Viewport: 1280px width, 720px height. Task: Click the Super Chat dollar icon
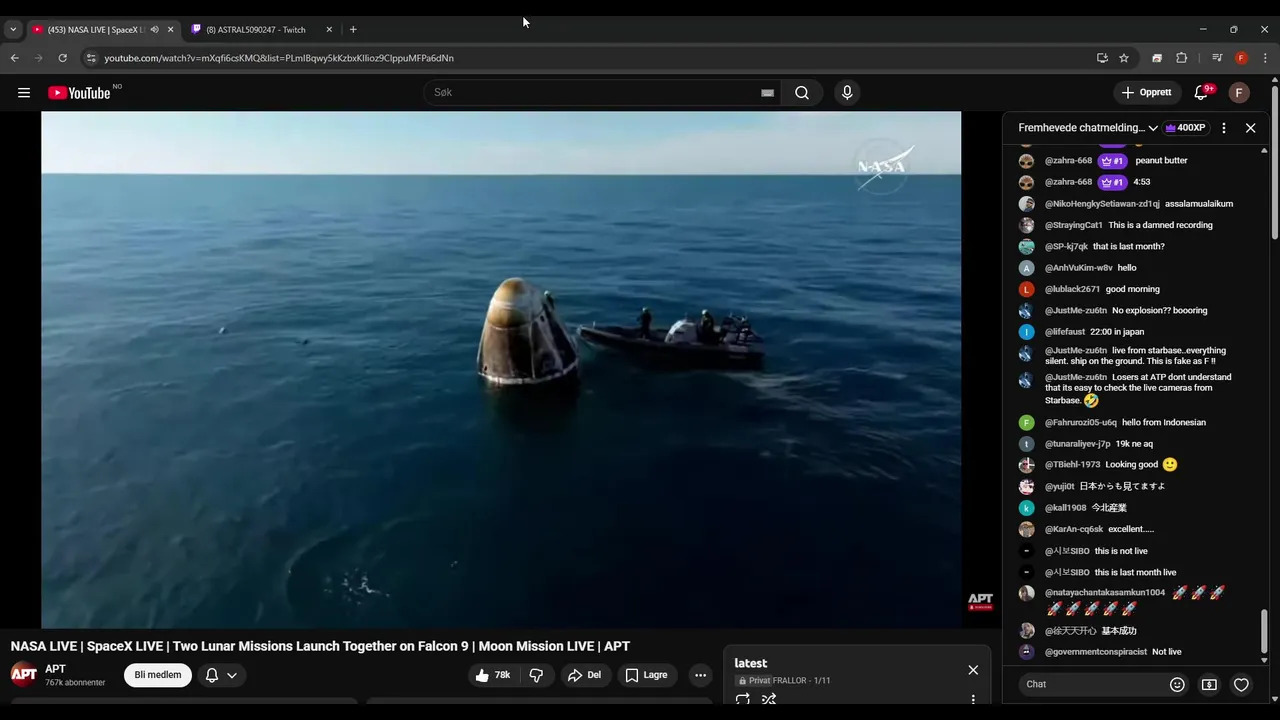1209,685
